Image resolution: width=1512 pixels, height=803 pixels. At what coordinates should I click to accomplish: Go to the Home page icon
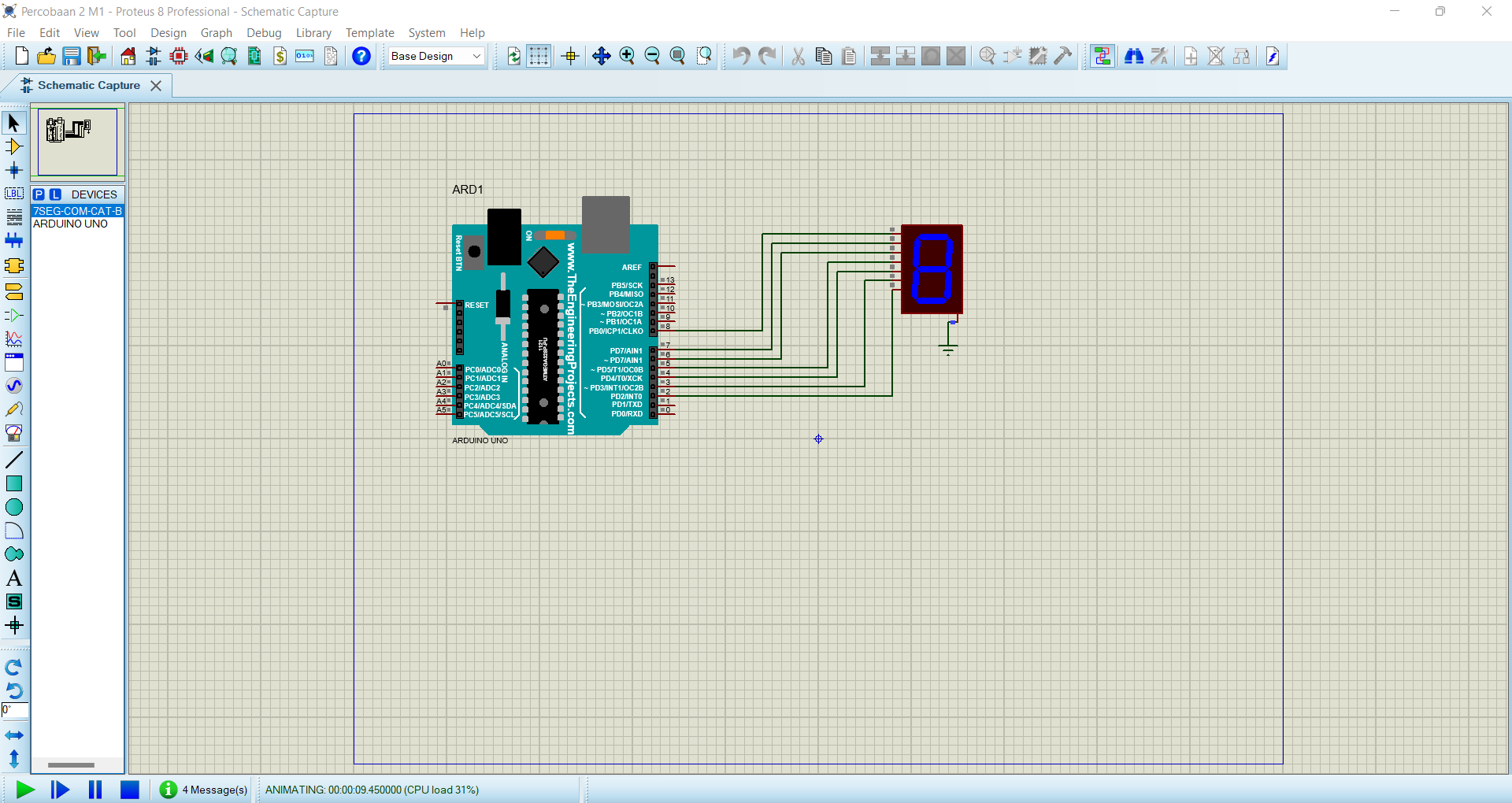click(x=128, y=56)
